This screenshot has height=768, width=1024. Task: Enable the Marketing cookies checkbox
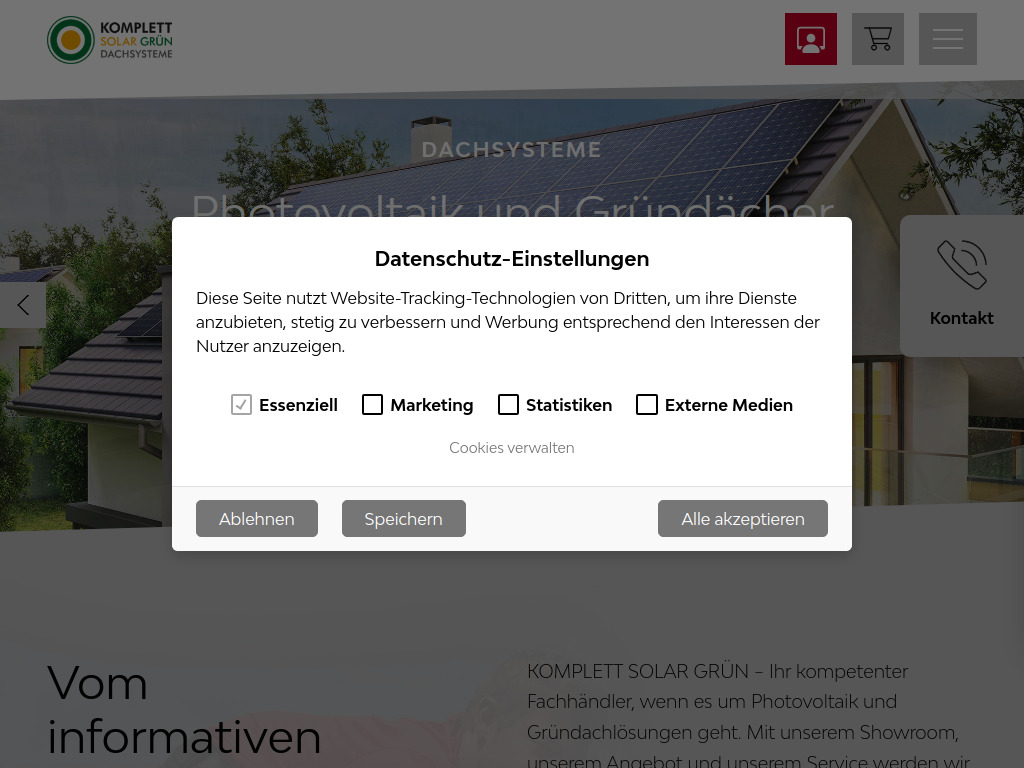[x=372, y=404]
